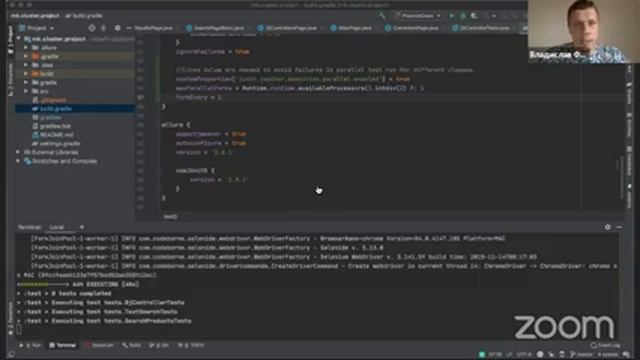Open the Gradle tool window on right edge
640x360 pixels.
point(629,93)
